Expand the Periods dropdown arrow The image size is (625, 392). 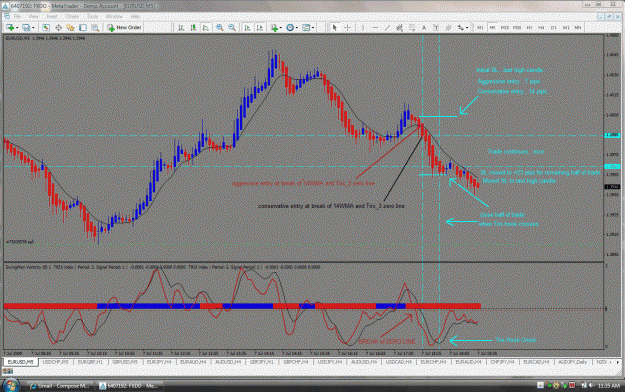297,28
